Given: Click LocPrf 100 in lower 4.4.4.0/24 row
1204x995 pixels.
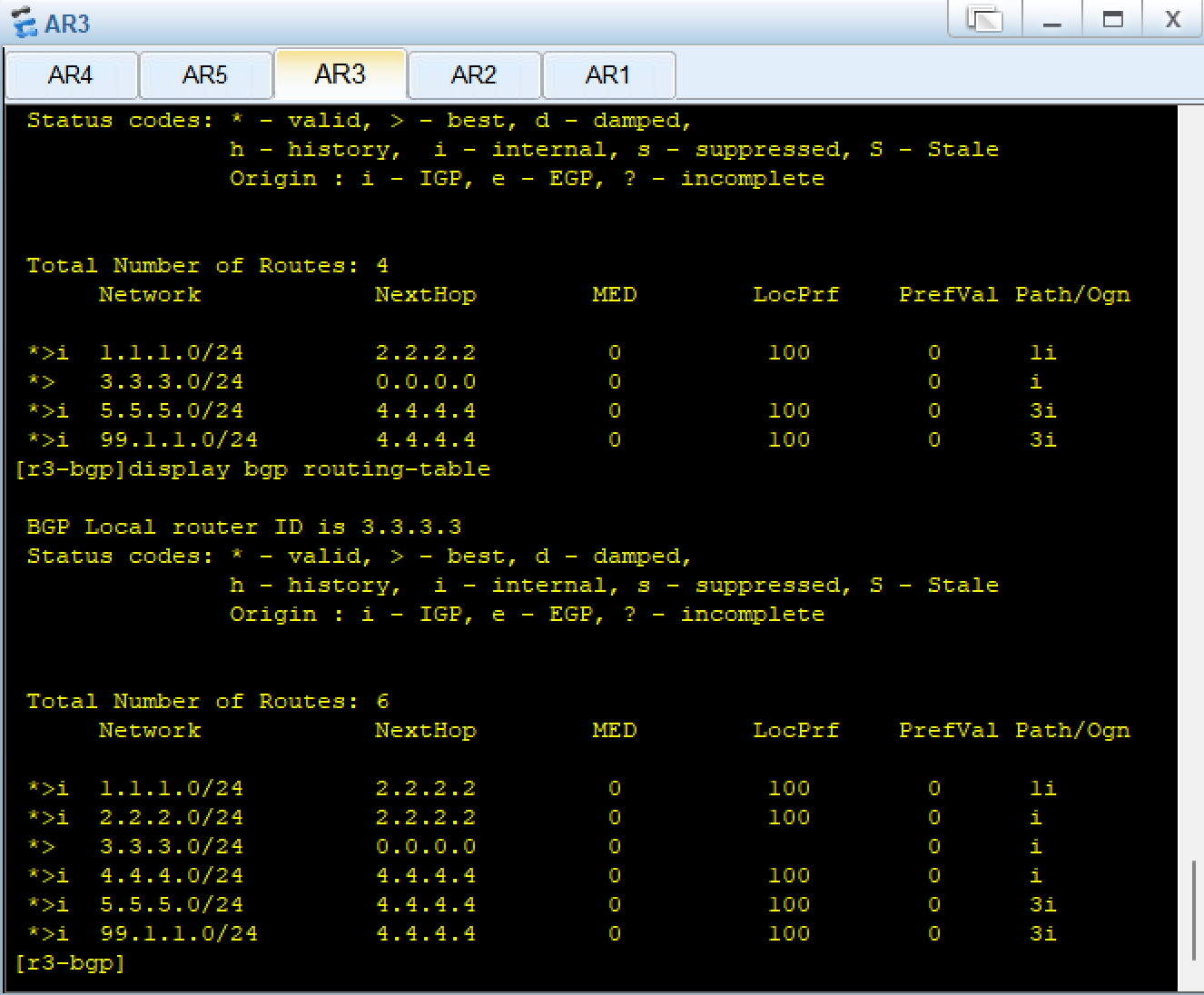Looking at the screenshot, I should point(789,876).
